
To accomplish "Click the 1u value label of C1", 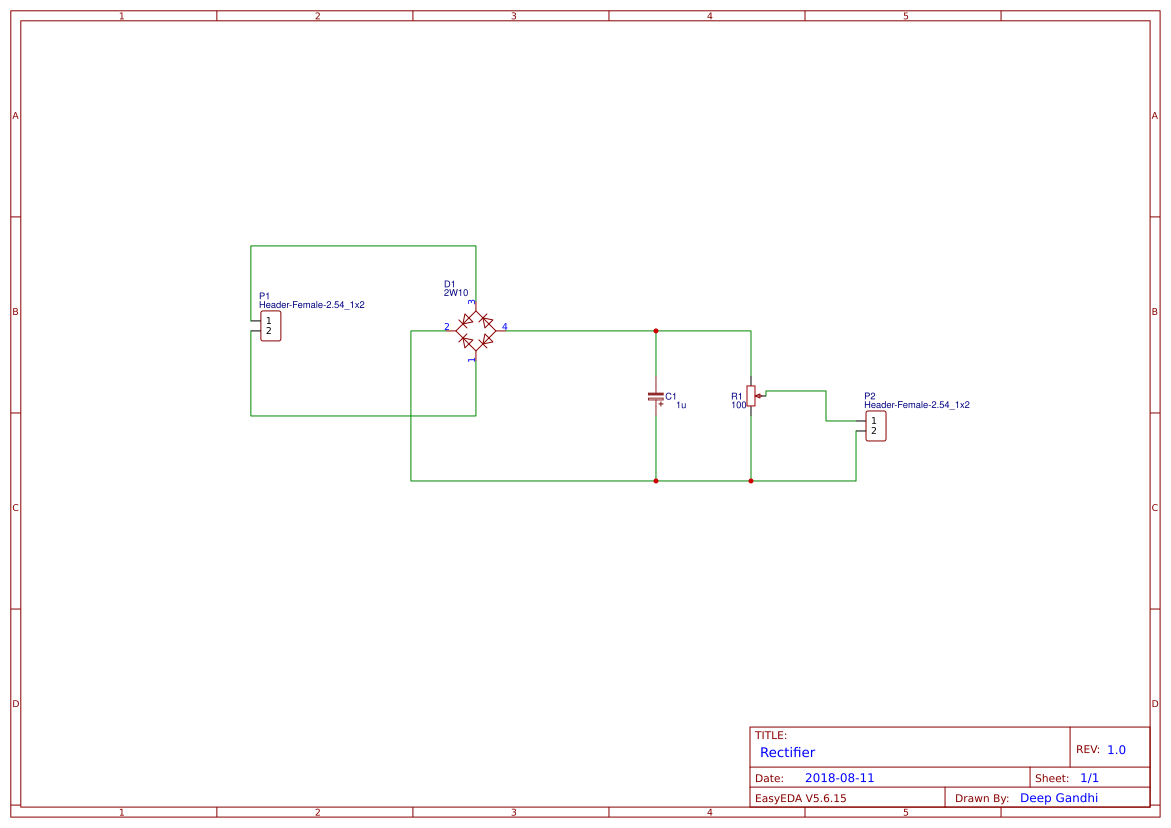I will [x=679, y=405].
